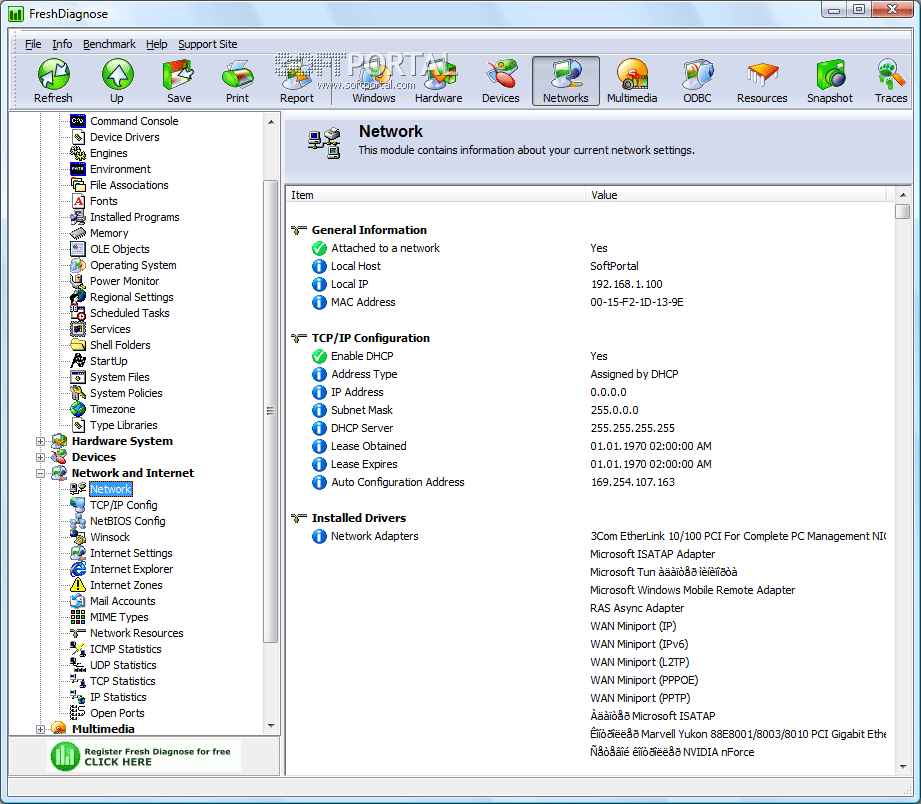Select MIME Types tree item
Image resolution: width=921 pixels, height=804 pixels.
pos(110,617)
